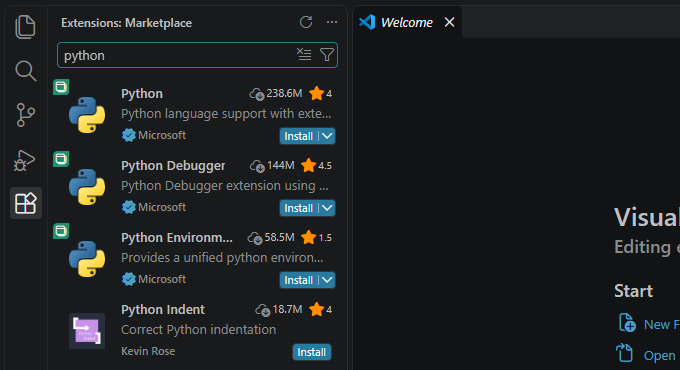Screen dimensions: 680x370
Task: Click the 4.5 star rating of Python Debugger
Action: point(317,165)
